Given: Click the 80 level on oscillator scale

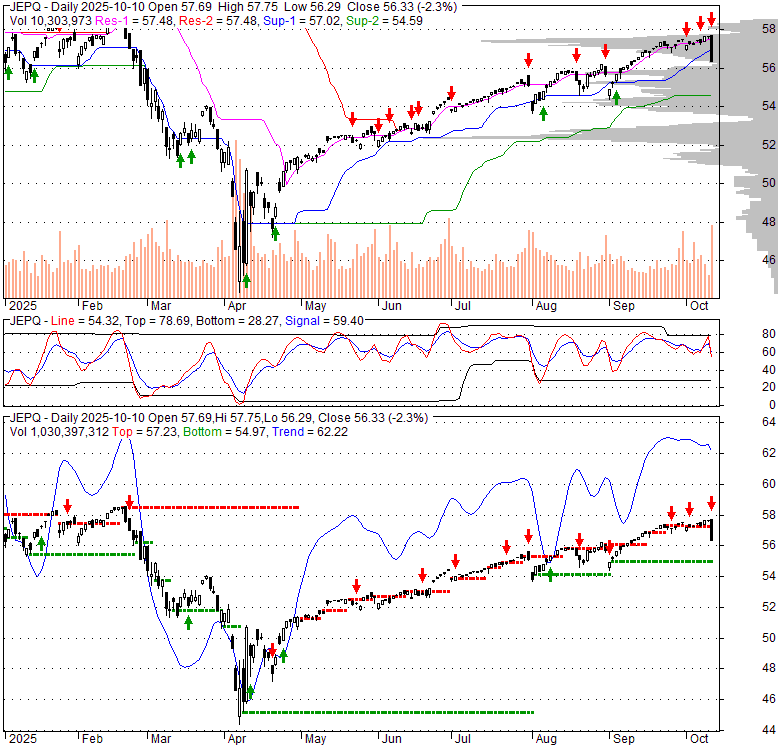Looking at the screenshot, I should pos(769,334).
